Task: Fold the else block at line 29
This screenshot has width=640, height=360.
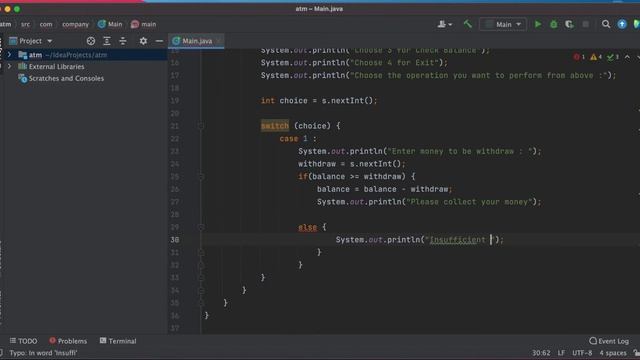Action: point(201,227)
